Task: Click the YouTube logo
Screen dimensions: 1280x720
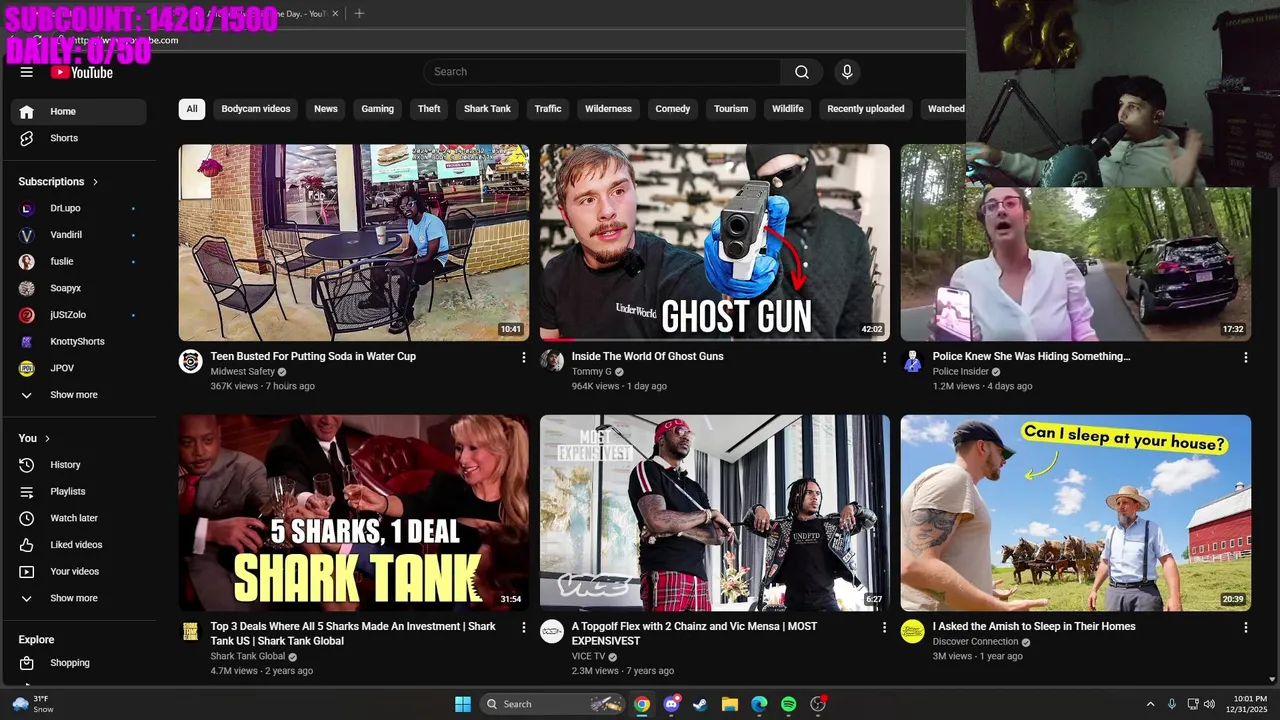Action: [82, 72]
